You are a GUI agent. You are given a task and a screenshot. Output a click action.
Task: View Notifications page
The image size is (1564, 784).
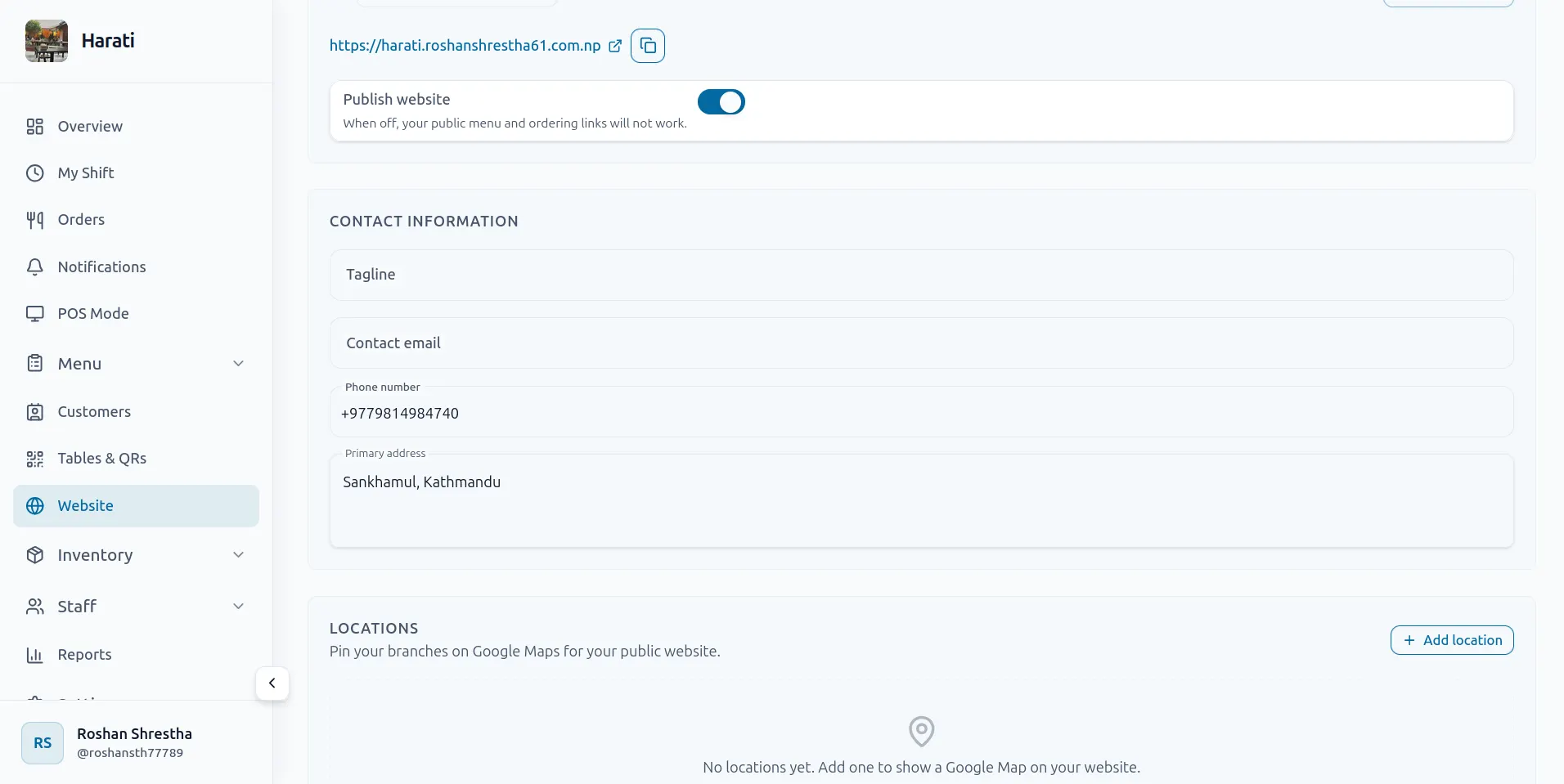pyautogui.click(x=136, y=267)
